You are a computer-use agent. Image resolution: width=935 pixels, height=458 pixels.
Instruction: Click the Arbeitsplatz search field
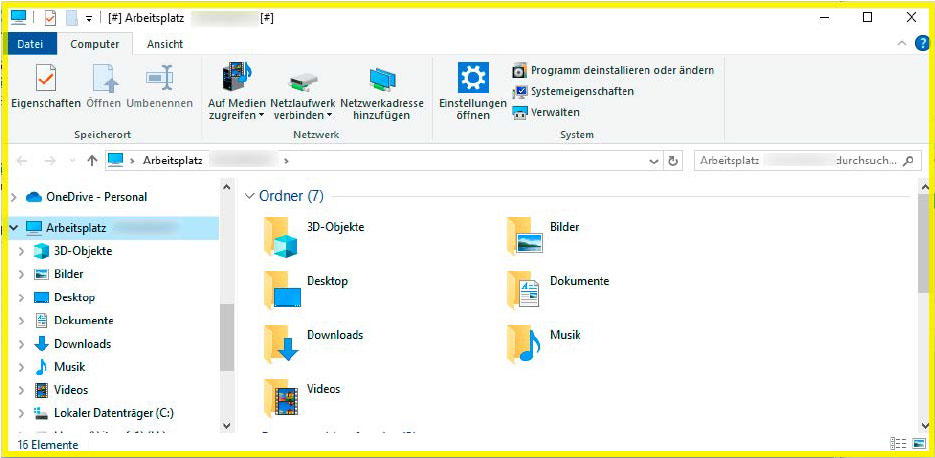point(800,161)
